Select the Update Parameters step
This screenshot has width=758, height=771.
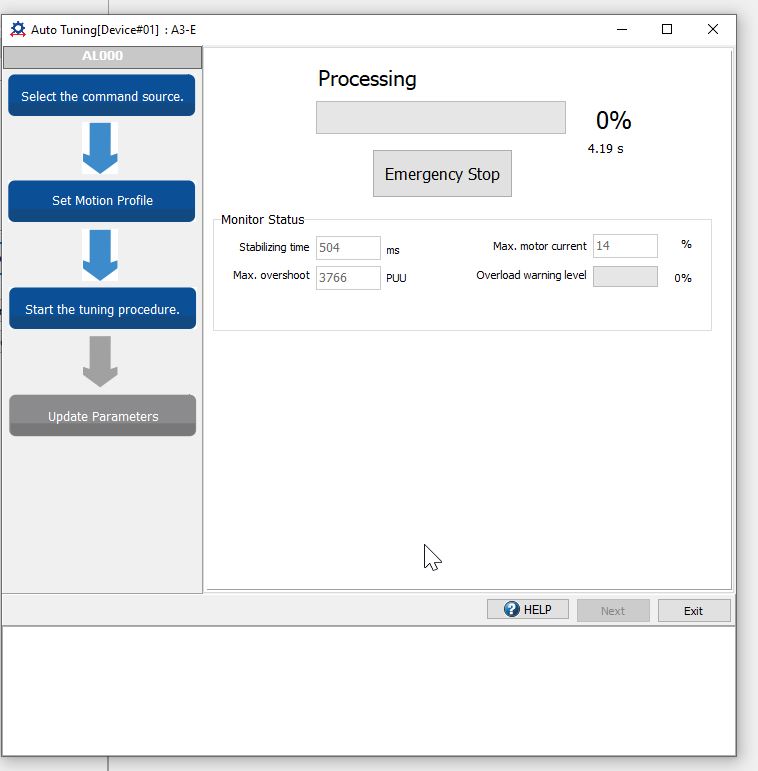tap(102, 415)
